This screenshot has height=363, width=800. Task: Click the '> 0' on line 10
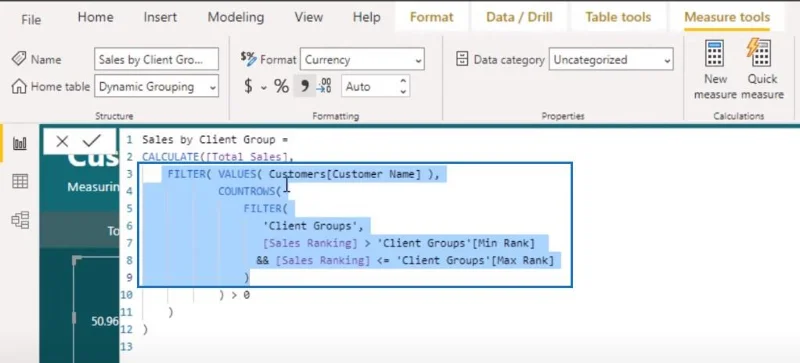(x=240, y=295)
